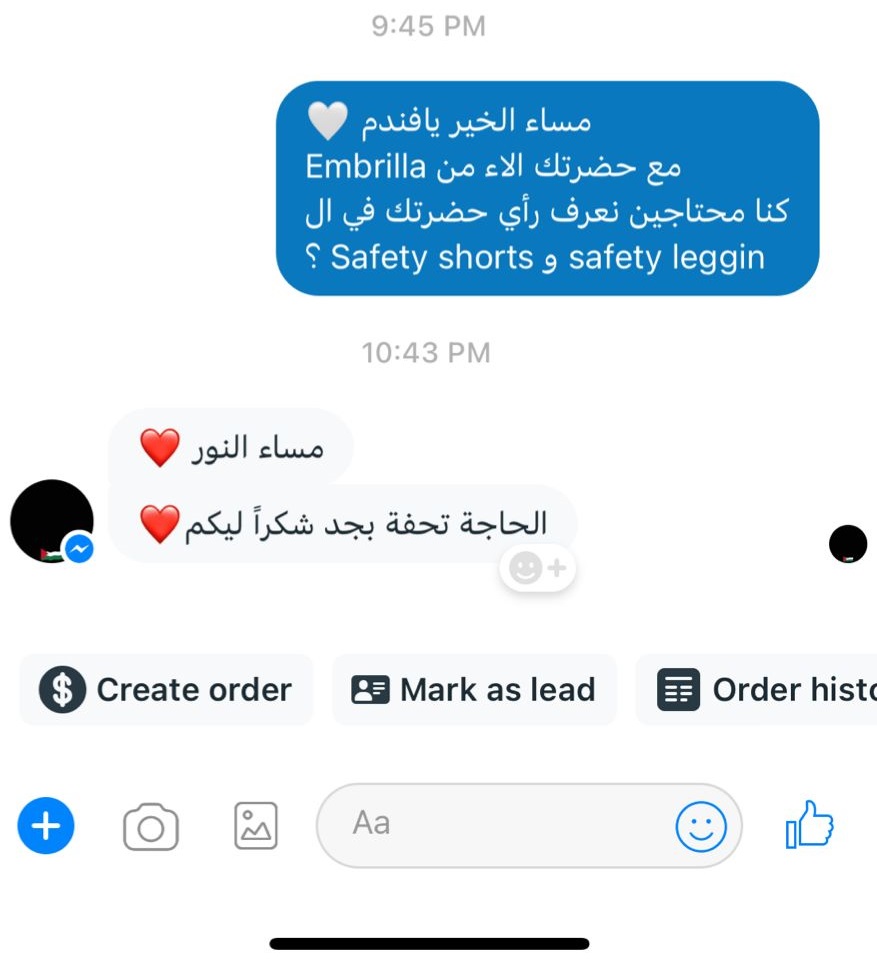Open the camera icon

pos(151,827)
